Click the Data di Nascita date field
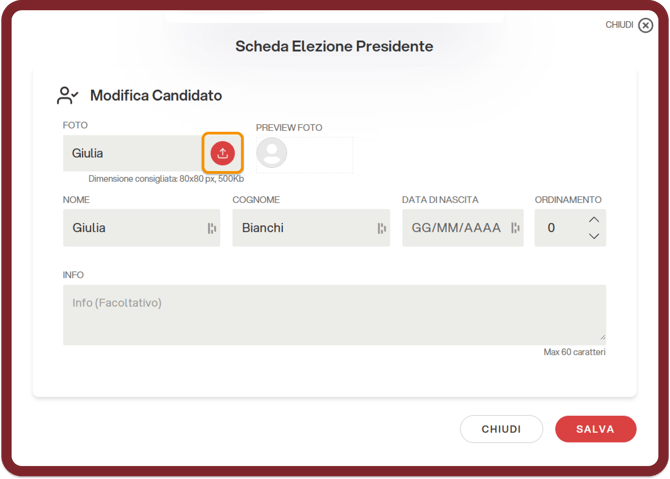Viewport: 670px width, 479px height. 455,228
